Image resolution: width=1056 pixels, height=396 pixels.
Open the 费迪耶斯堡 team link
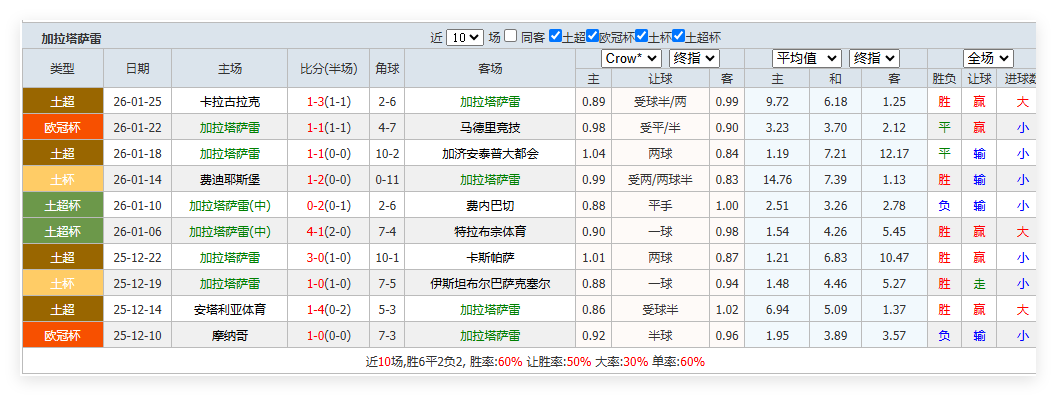[x=230, y=180]
